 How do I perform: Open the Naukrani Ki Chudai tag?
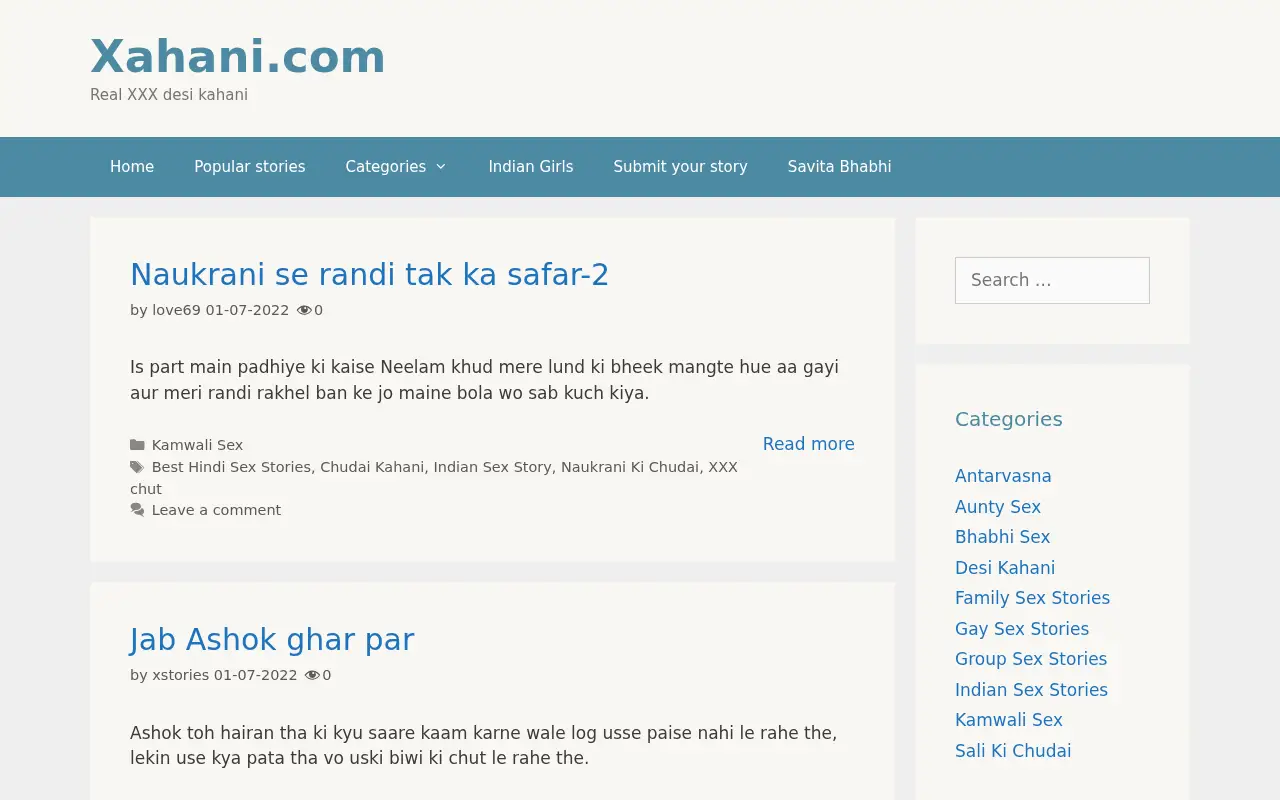[630, 467]
